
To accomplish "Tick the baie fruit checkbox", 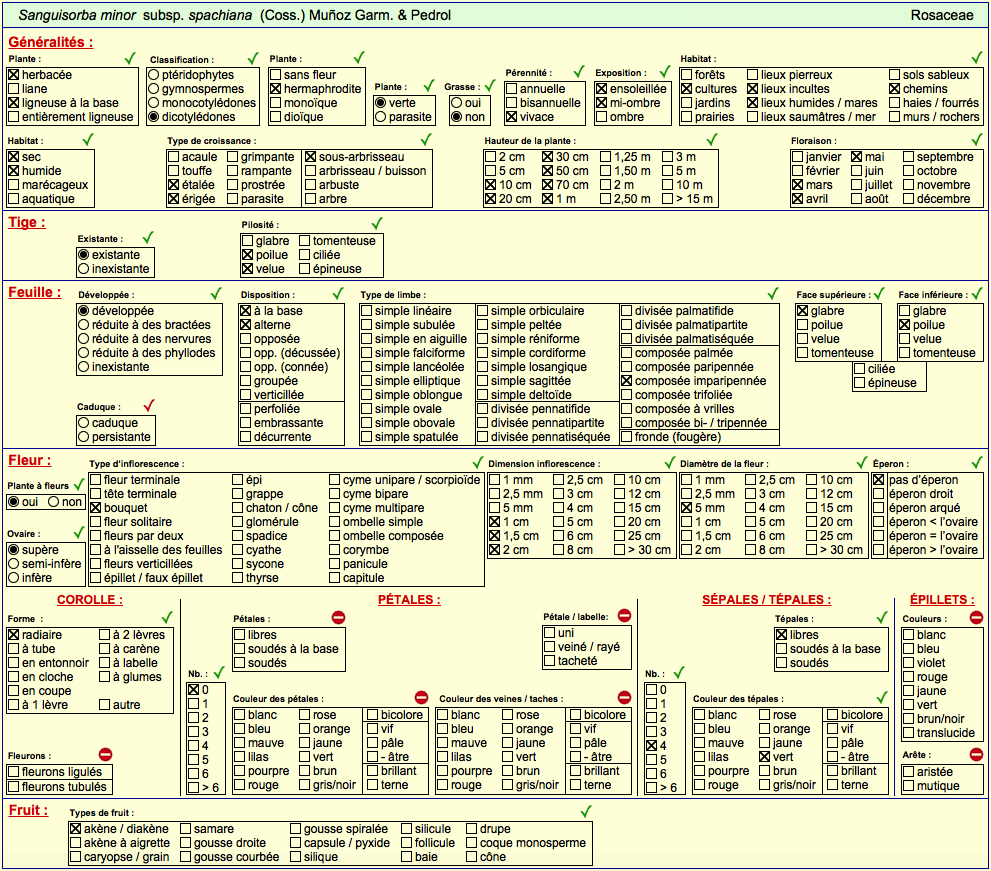I will [x=407, y=857].
